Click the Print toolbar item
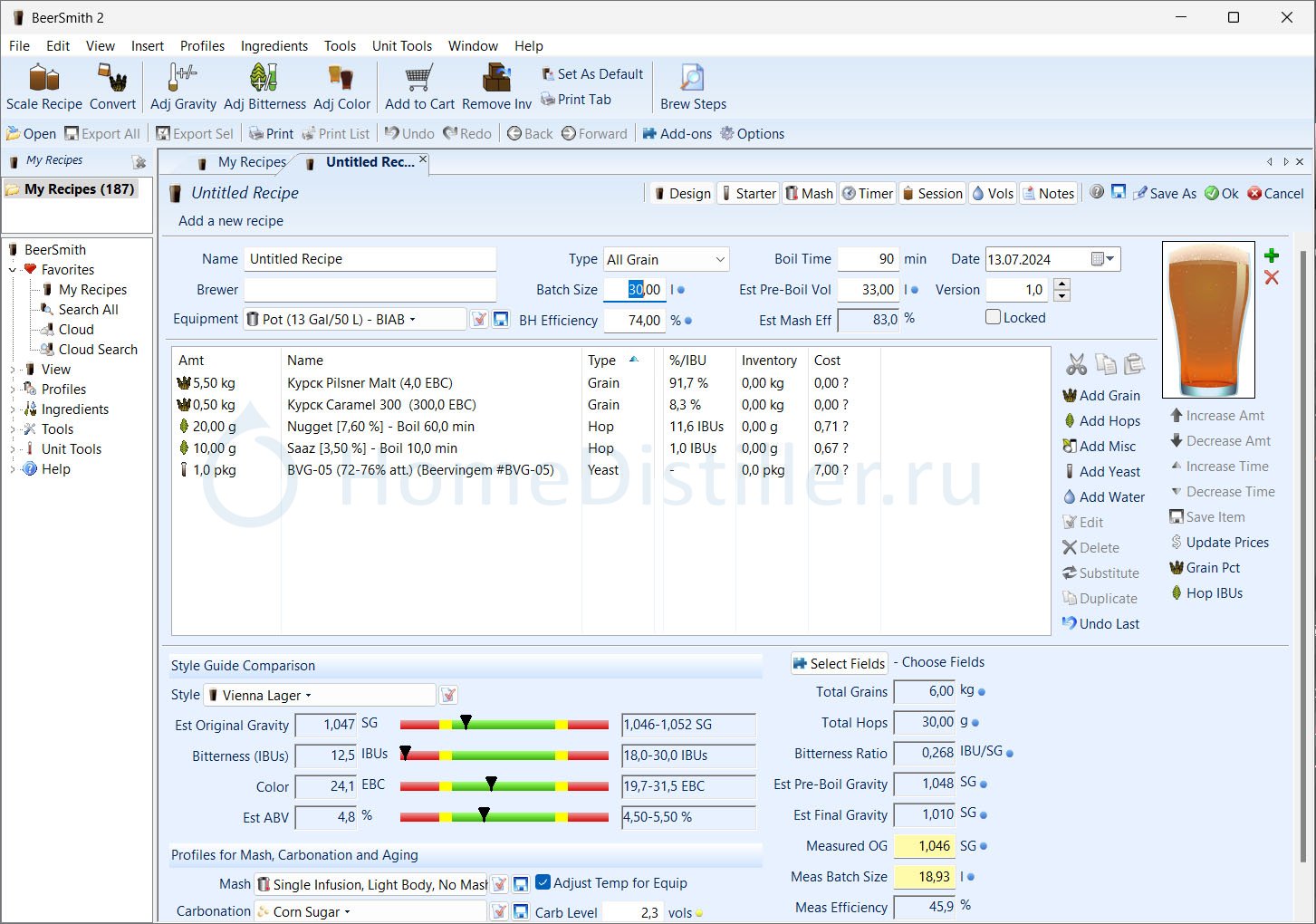 tap(271, 134)
